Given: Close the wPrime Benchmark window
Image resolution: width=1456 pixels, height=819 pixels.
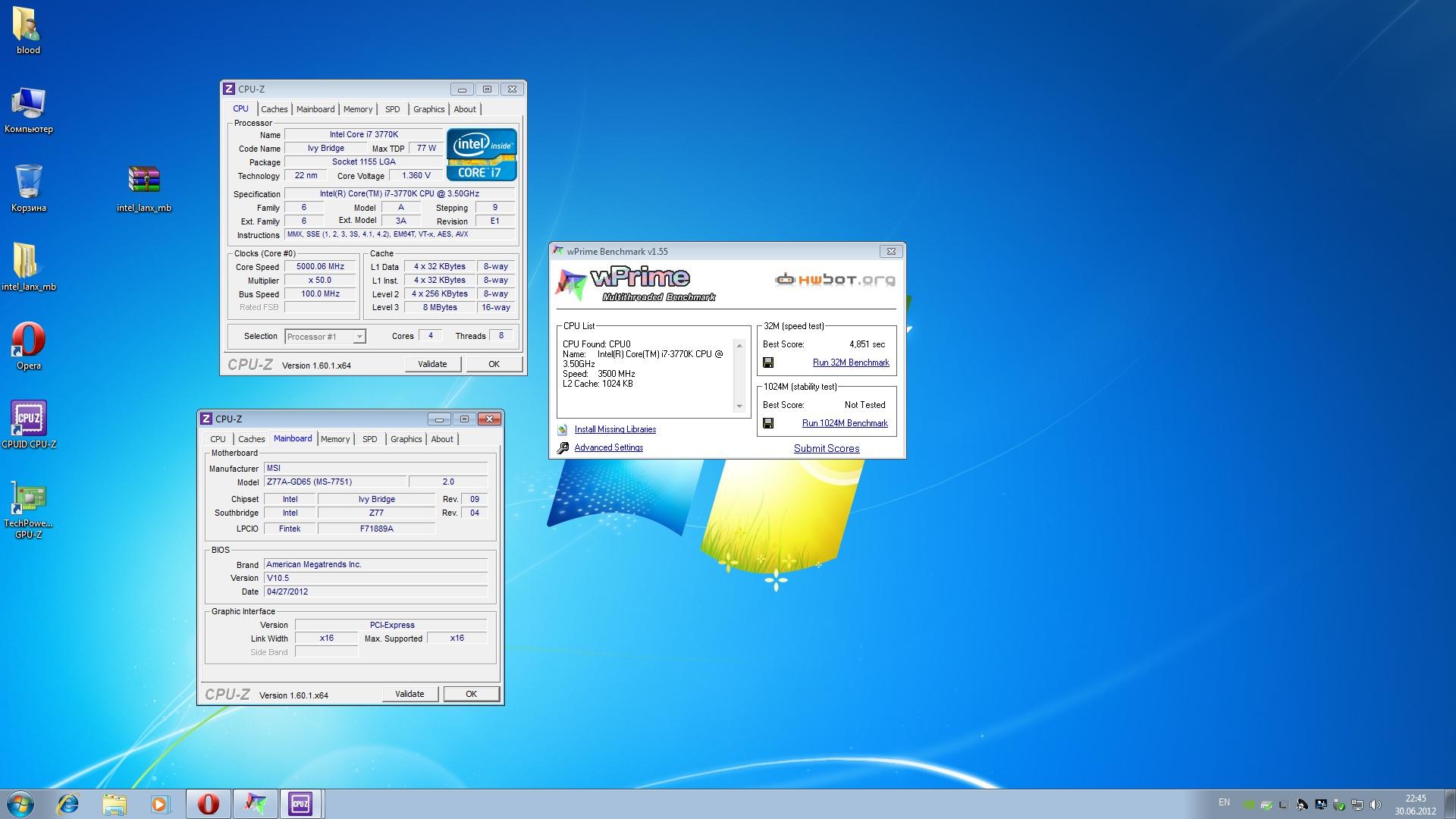Looking at the screenshot, I should tap(891, 252).
